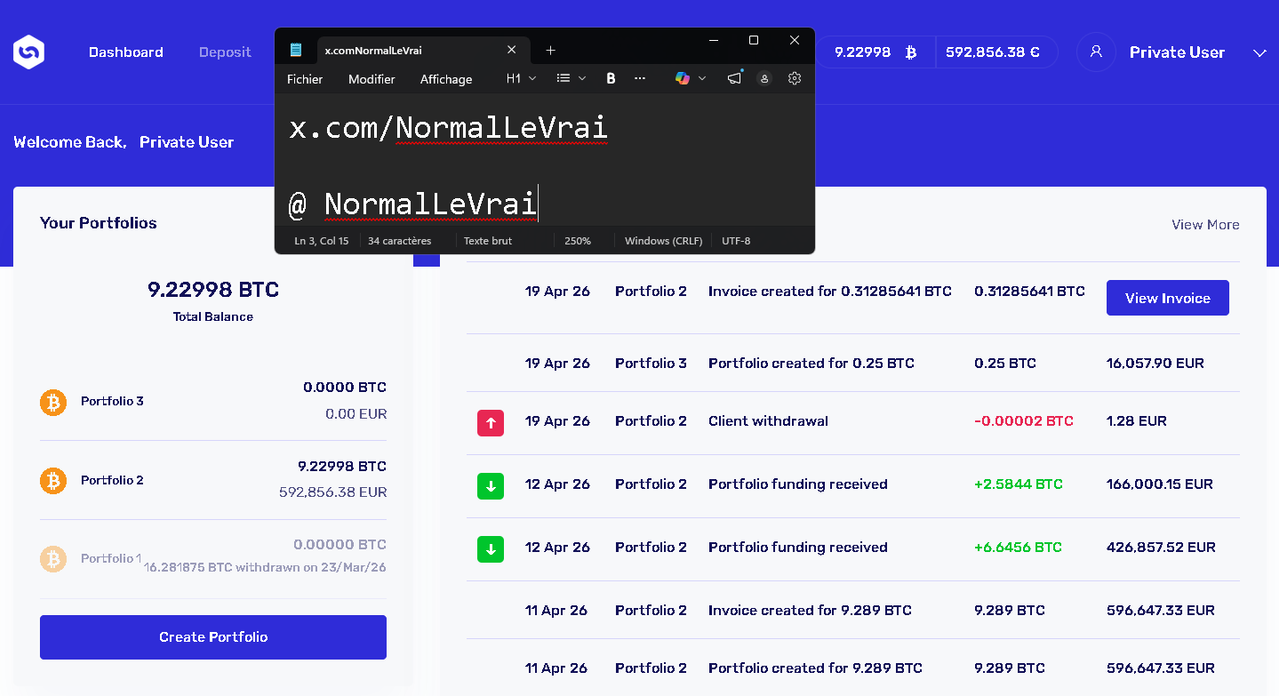The height and width of the screenshot is (696, 1279).
Task: Click the green arrow for +6.6456 BTC
Action: tap(490, 549)
